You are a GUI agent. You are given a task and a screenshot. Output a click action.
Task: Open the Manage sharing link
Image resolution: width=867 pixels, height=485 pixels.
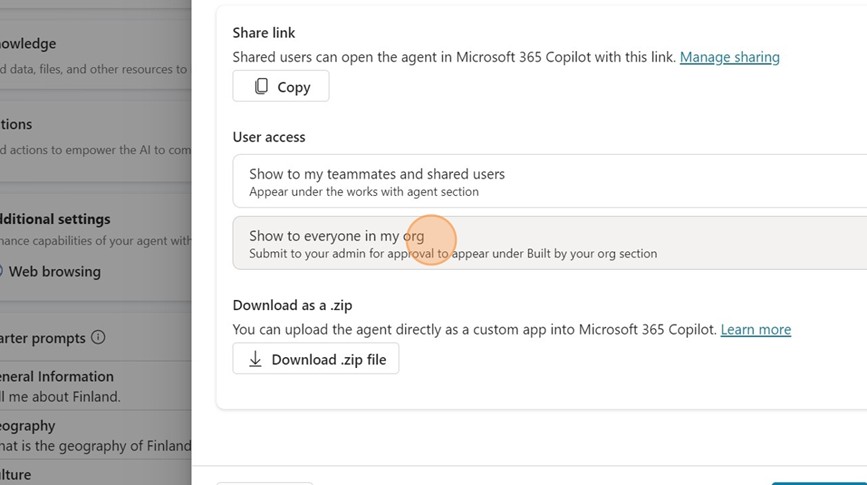tap(729, 57)
